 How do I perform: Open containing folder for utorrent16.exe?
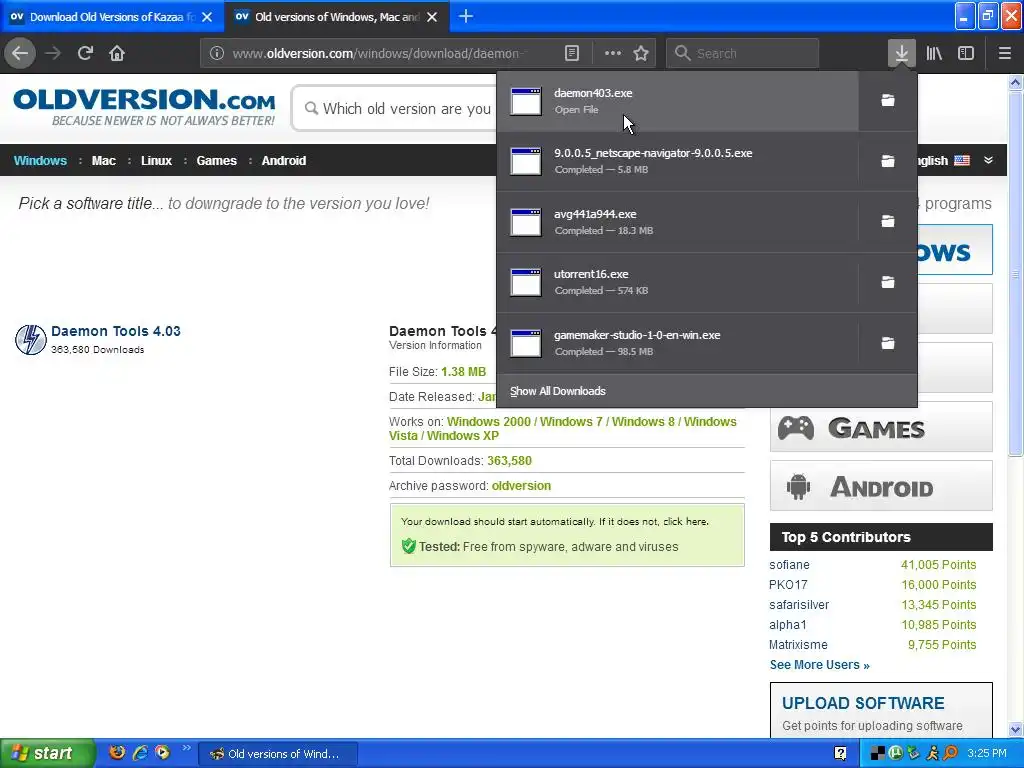[x=888, y=282]
